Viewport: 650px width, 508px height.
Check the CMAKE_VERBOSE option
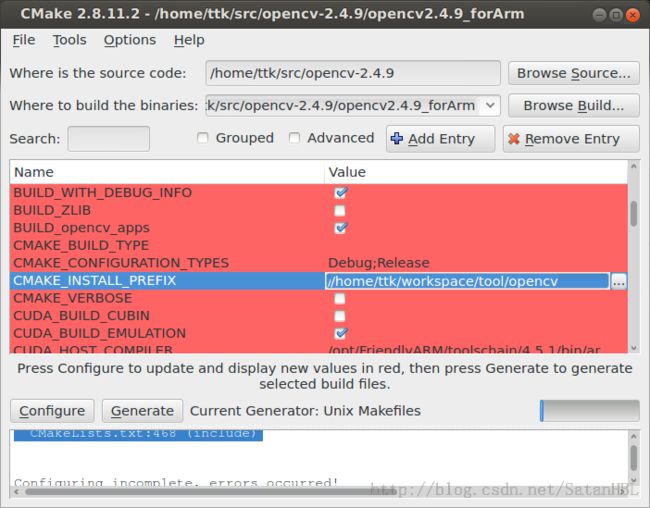340,299
